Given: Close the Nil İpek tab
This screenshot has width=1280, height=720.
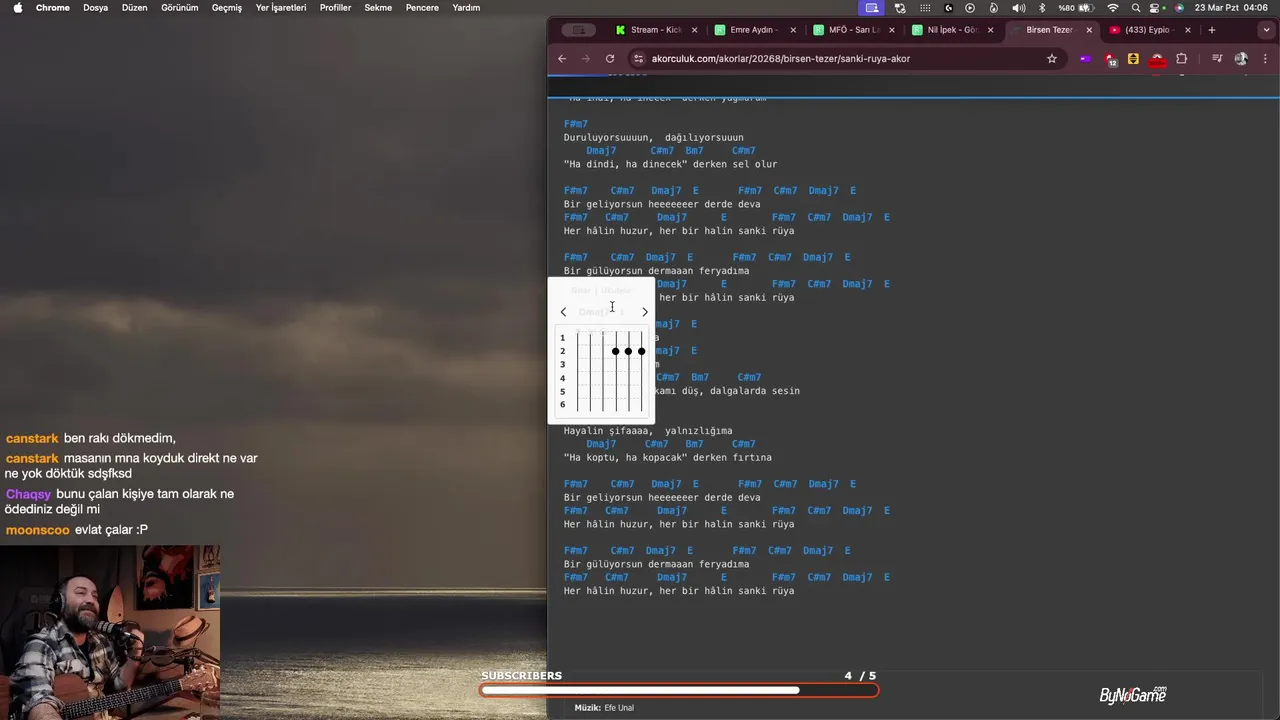Looking at the screenshot, I should [991, 30].
